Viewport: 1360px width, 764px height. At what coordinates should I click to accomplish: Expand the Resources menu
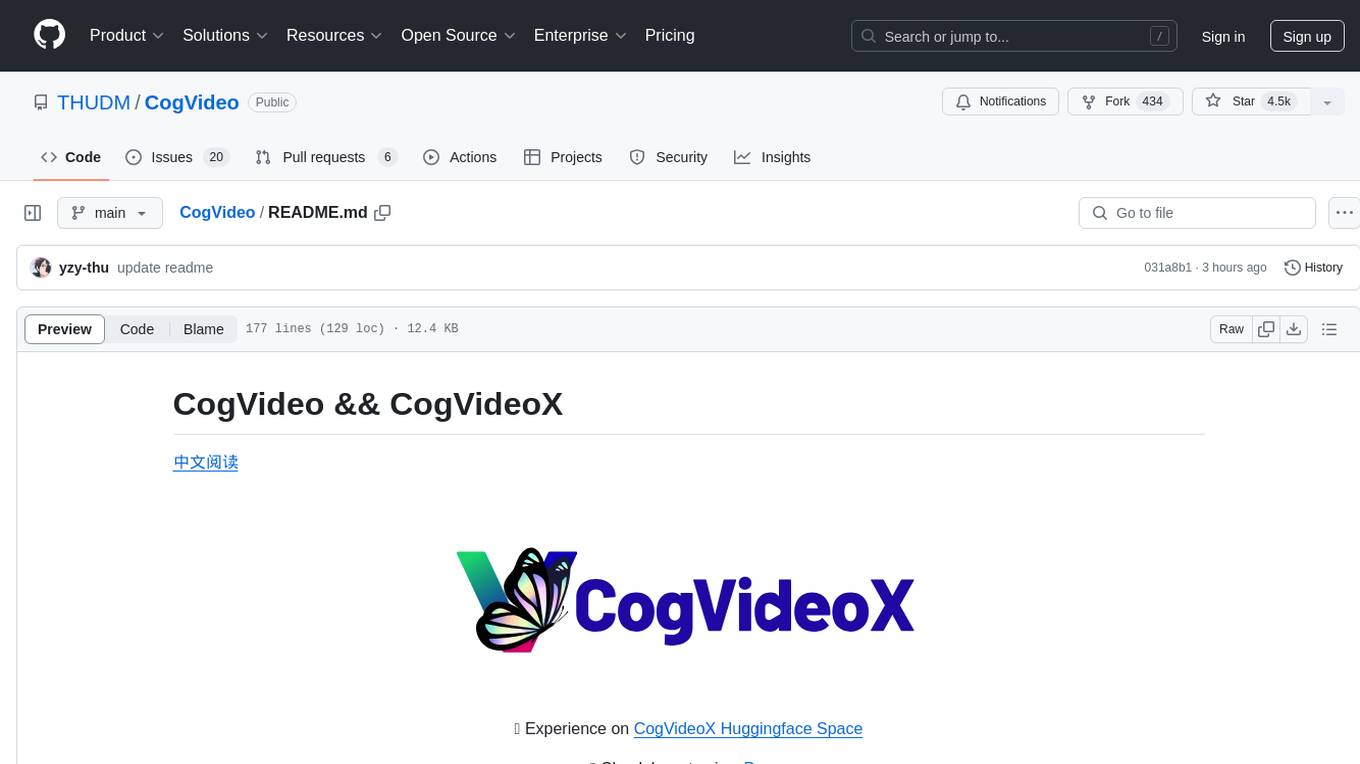coord(334,35)
